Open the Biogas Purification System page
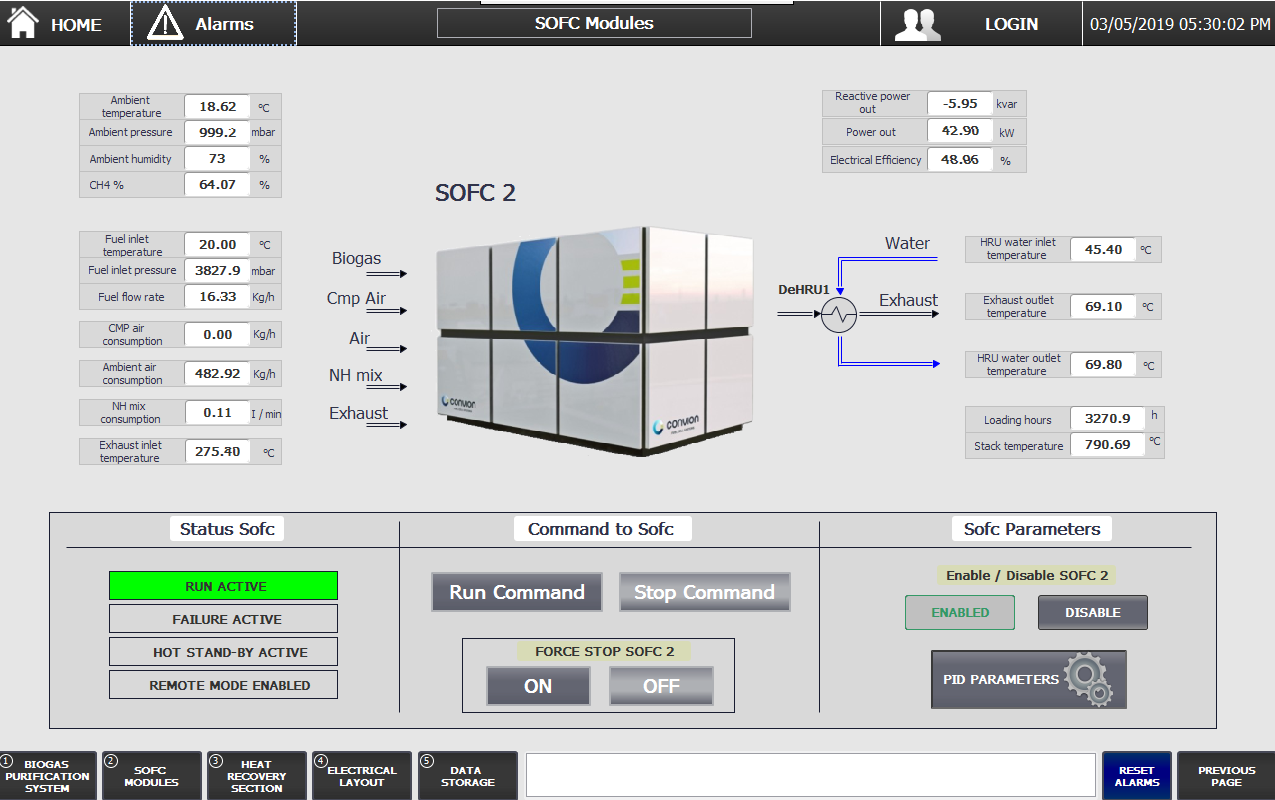 coord(48,776)
